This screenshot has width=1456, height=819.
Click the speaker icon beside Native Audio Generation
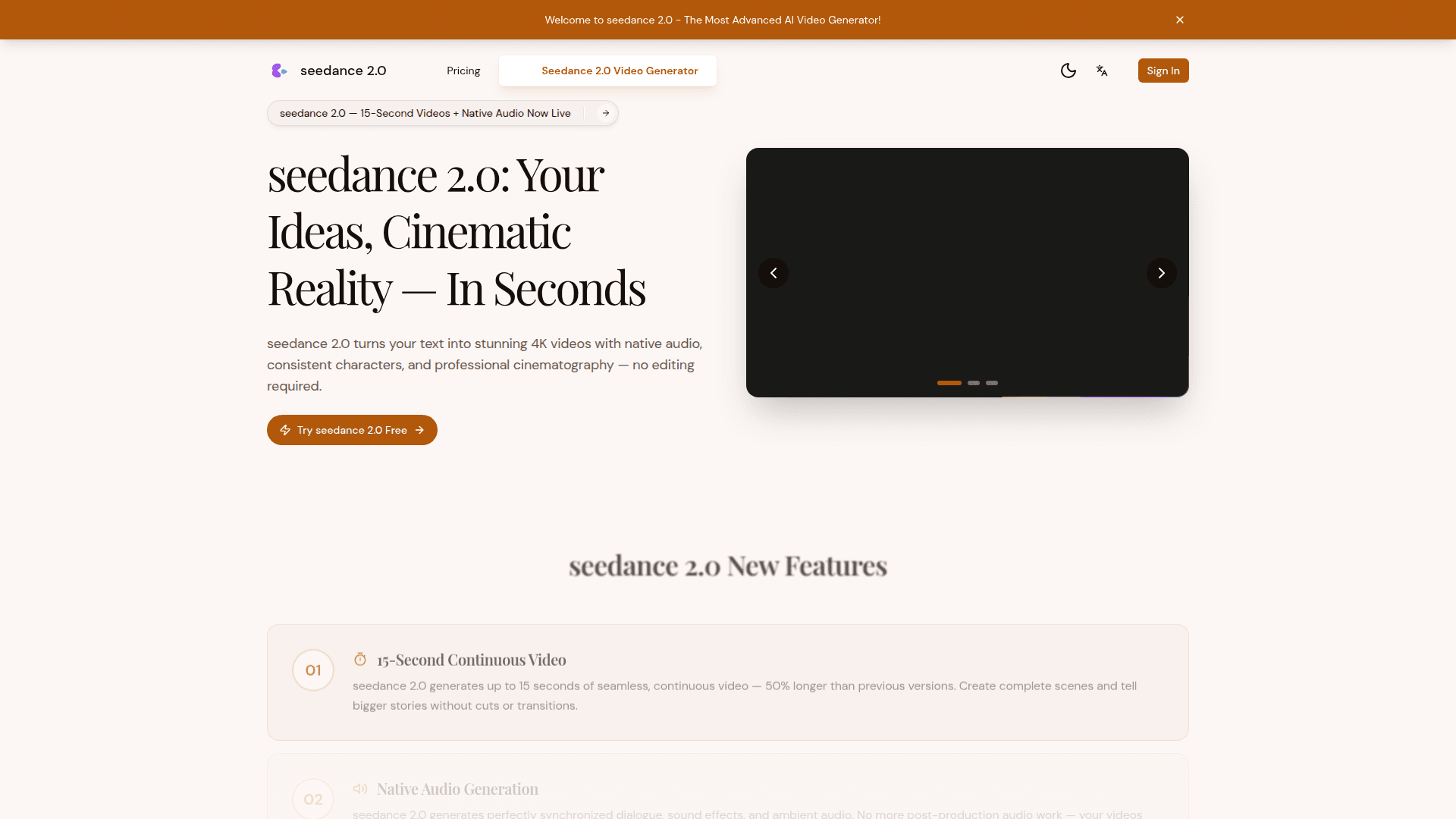click(x=360, y=789)
